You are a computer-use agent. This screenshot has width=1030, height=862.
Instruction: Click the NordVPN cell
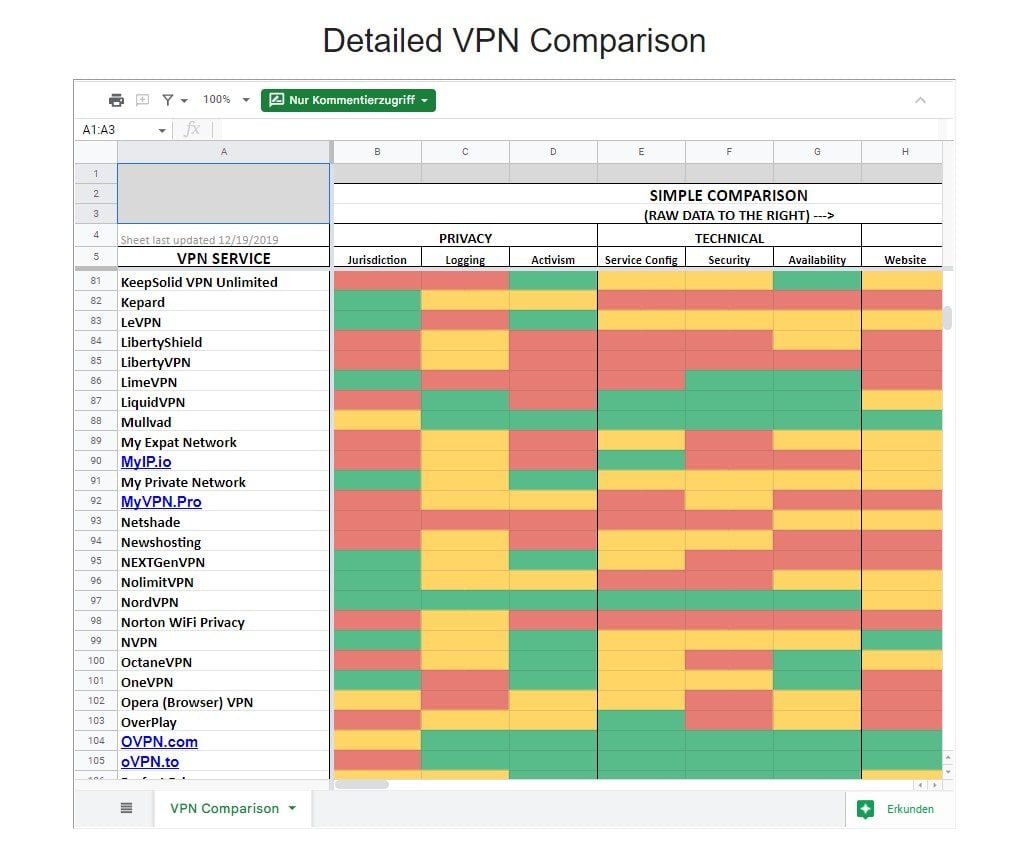pyautogui.click(x=223, y=602)
